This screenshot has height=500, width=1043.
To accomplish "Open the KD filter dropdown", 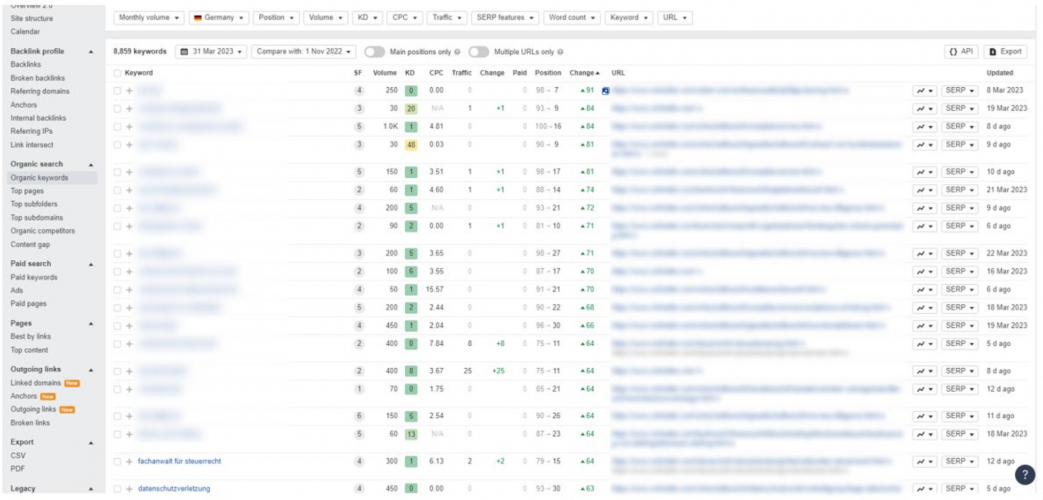I will click(x=367, y=18).
